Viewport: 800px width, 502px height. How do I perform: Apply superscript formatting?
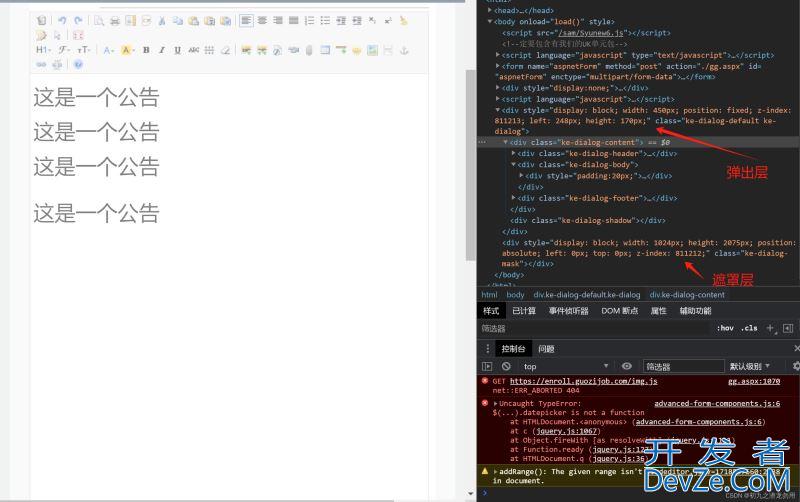coord(388,20)
